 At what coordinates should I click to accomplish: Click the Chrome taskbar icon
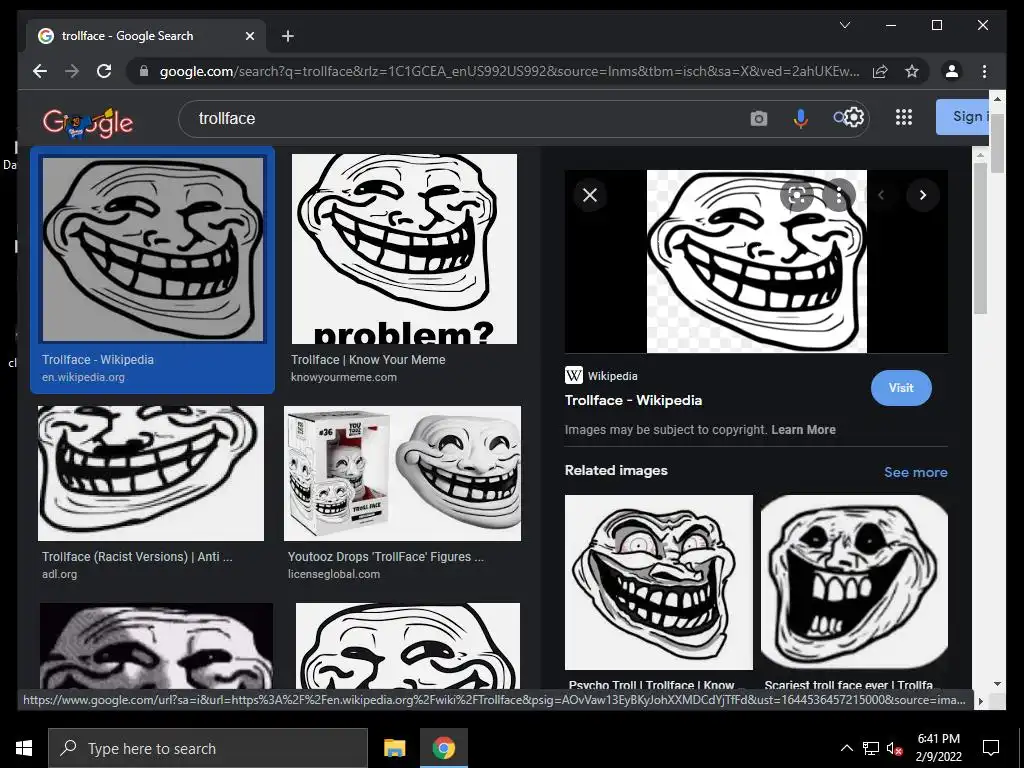click(x=443, y=748)
